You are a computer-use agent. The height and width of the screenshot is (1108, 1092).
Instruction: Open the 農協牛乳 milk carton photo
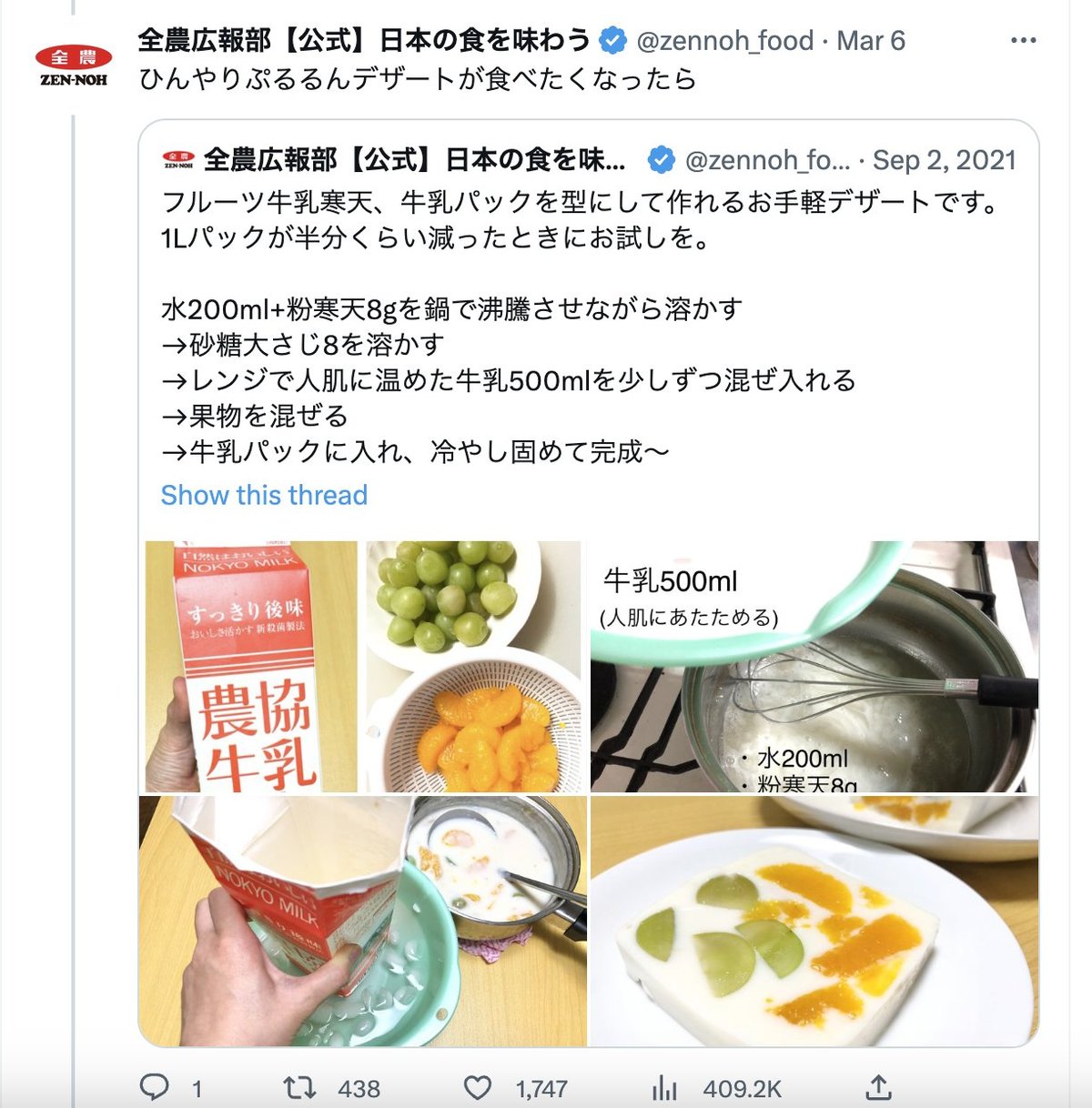[251, 666]
